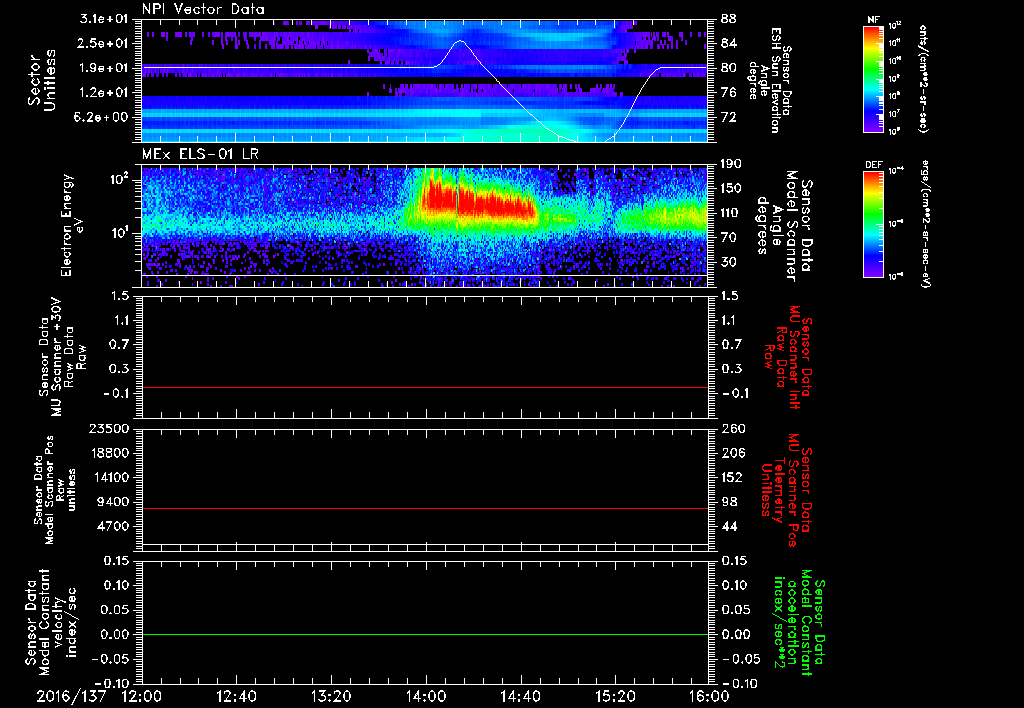Click the "12:40" time axis label
This screenshot has width=1024, height=708.
236,696
